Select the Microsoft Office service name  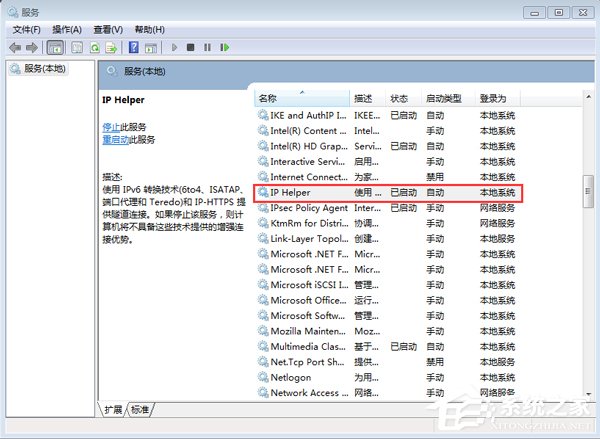pyautogui.click(x=308, y=300)
